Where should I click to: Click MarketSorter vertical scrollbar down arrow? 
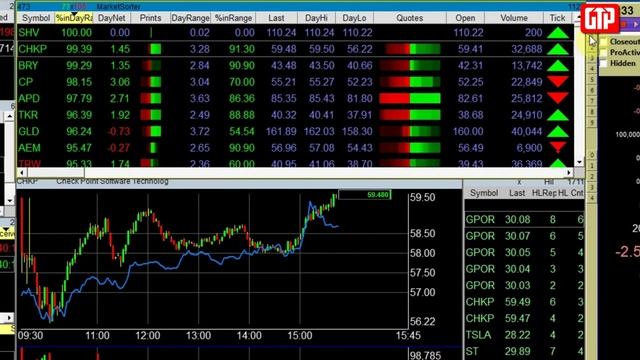580,162
